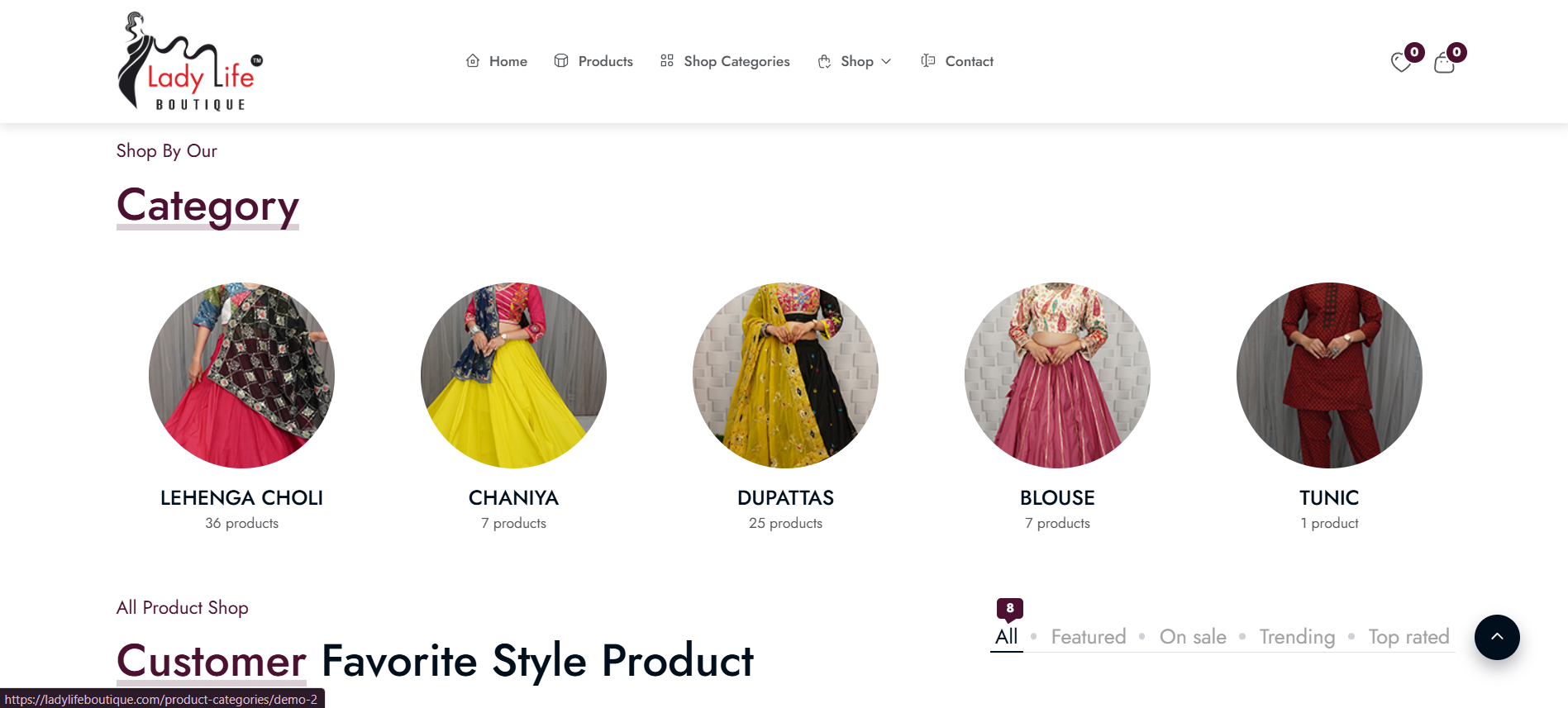Select the Top rated tab
Viewport: 1568px width, 708px height.
click(x=1408, y=637)
